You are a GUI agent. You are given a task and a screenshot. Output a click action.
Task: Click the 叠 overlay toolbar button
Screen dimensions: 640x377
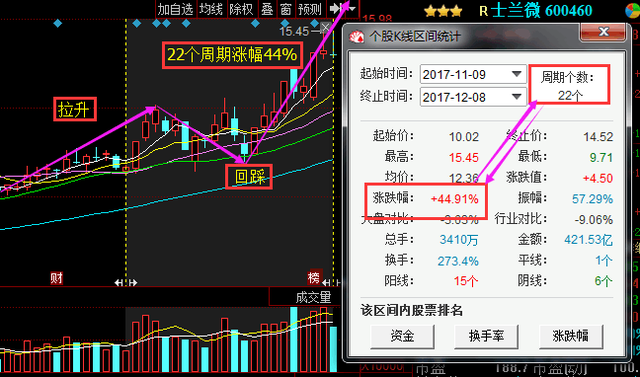(267, 9)
